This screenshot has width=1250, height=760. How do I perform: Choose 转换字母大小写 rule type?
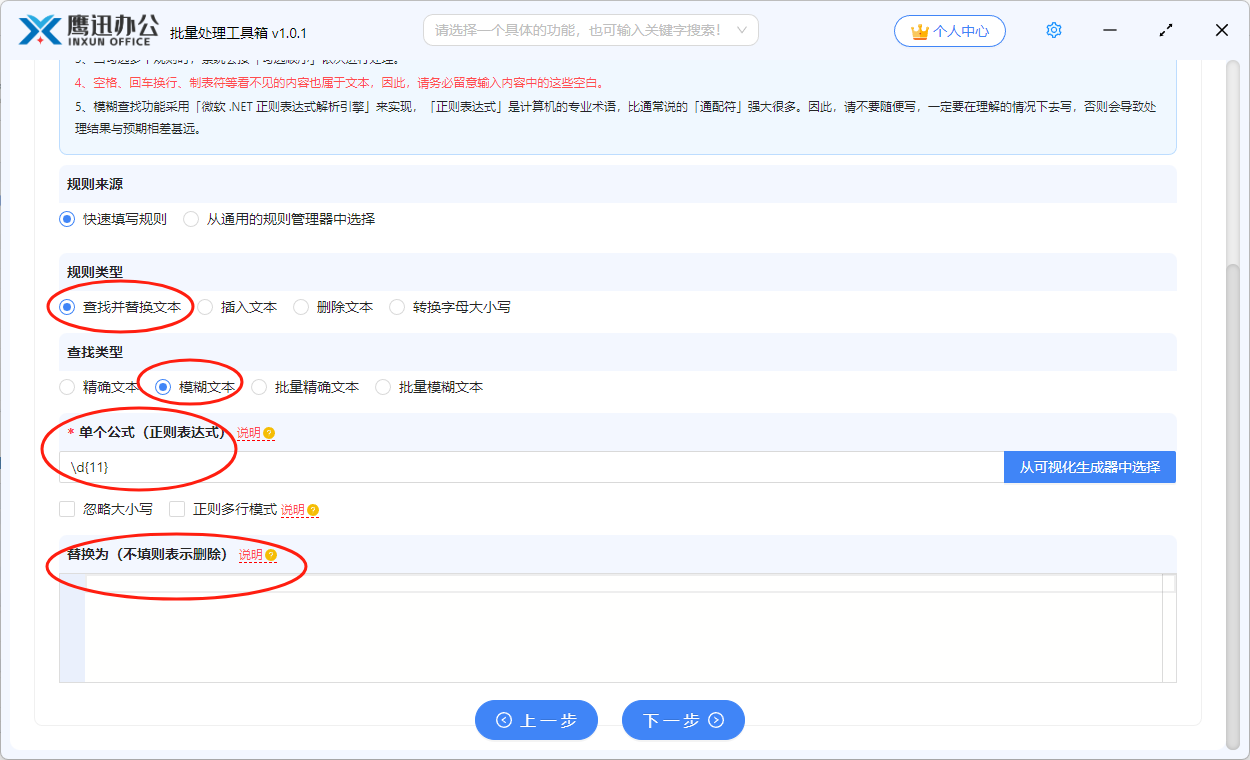[x=450, y=307]
